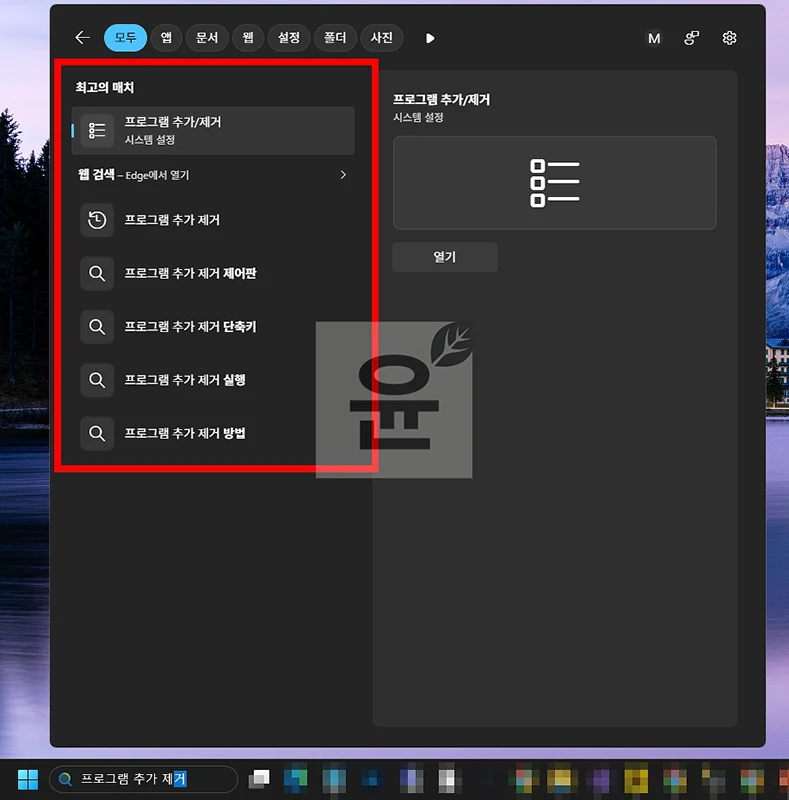
Task: Show more filters with the play arrow
Action: click(430, 38)
